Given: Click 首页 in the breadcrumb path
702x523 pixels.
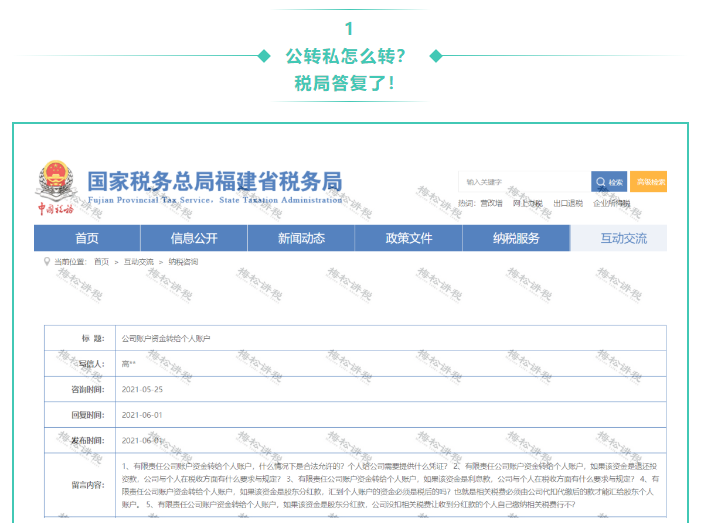Looking at the screenshot, I should coord(101,262).
